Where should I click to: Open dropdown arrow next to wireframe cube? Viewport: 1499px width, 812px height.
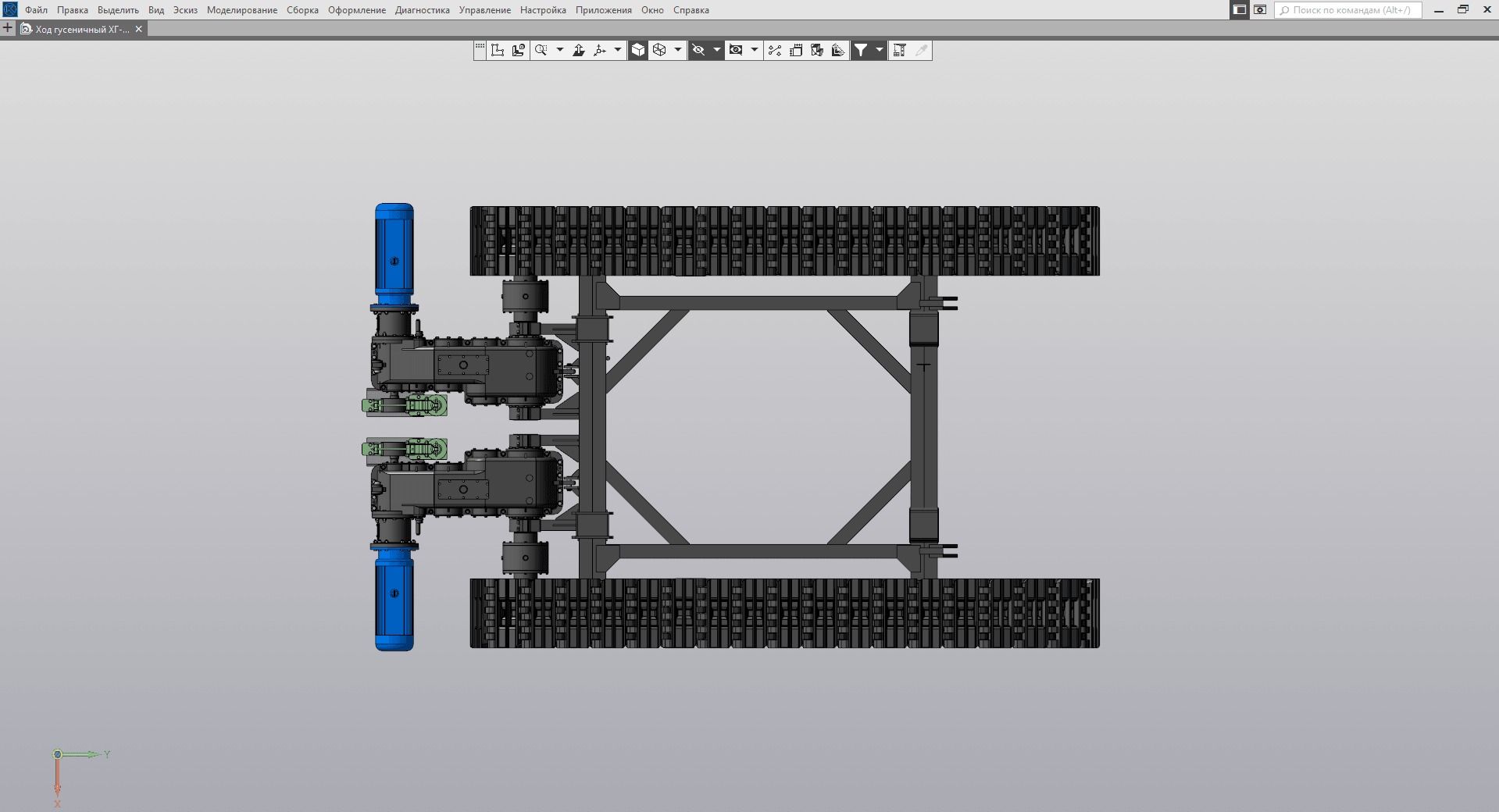click(677, 51)
